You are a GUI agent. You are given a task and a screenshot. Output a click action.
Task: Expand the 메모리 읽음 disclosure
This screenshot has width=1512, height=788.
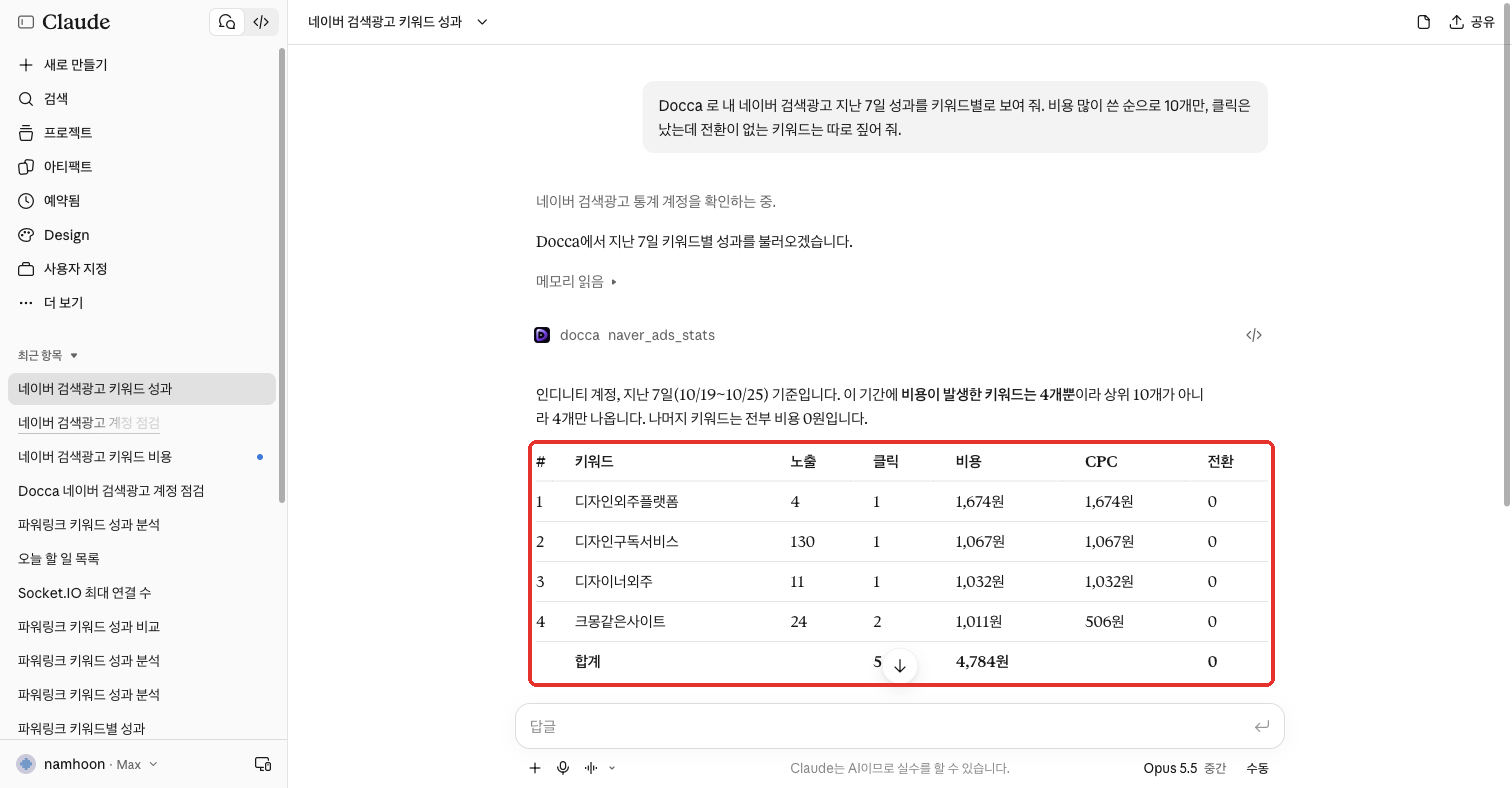point(576,282)
